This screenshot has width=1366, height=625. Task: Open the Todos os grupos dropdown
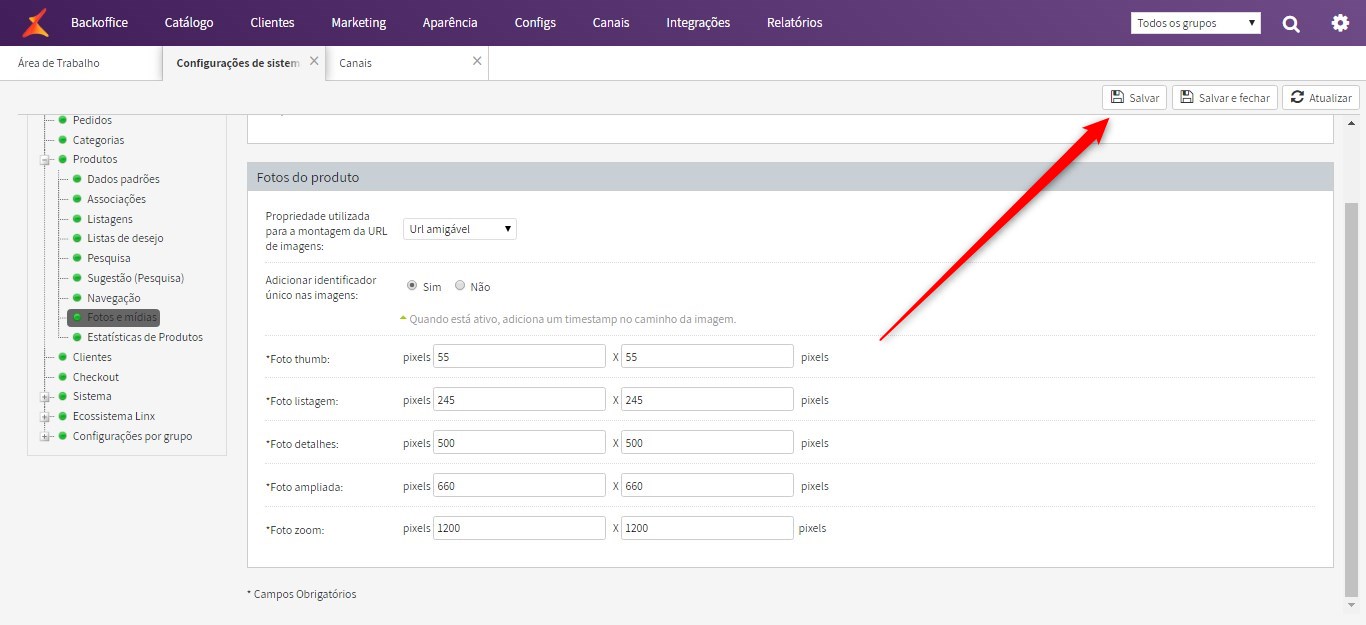tap(1196, 23)
